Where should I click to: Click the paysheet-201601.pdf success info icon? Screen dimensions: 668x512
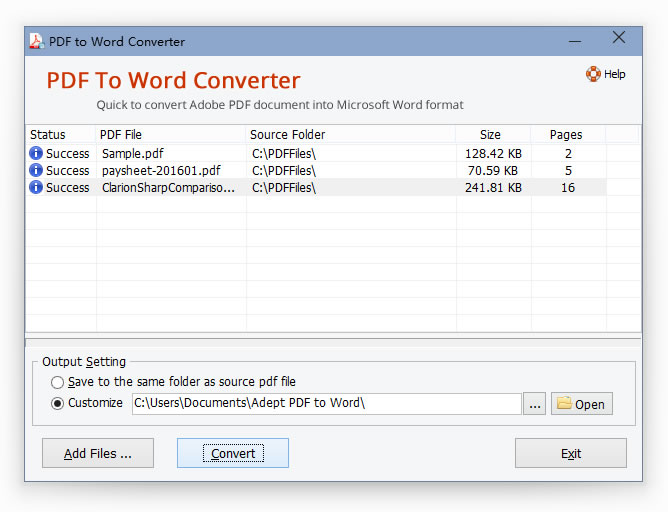[36, 171]
